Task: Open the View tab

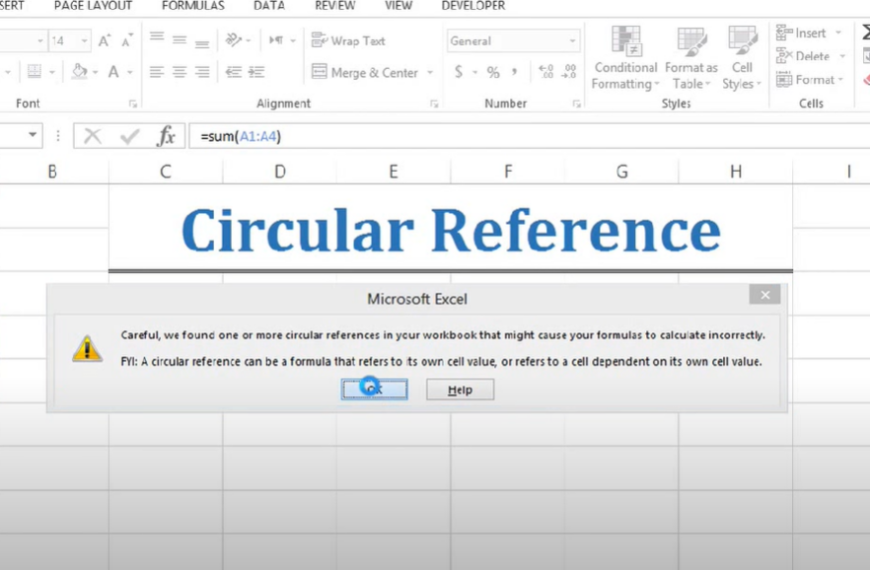Action: pos(398,6)
